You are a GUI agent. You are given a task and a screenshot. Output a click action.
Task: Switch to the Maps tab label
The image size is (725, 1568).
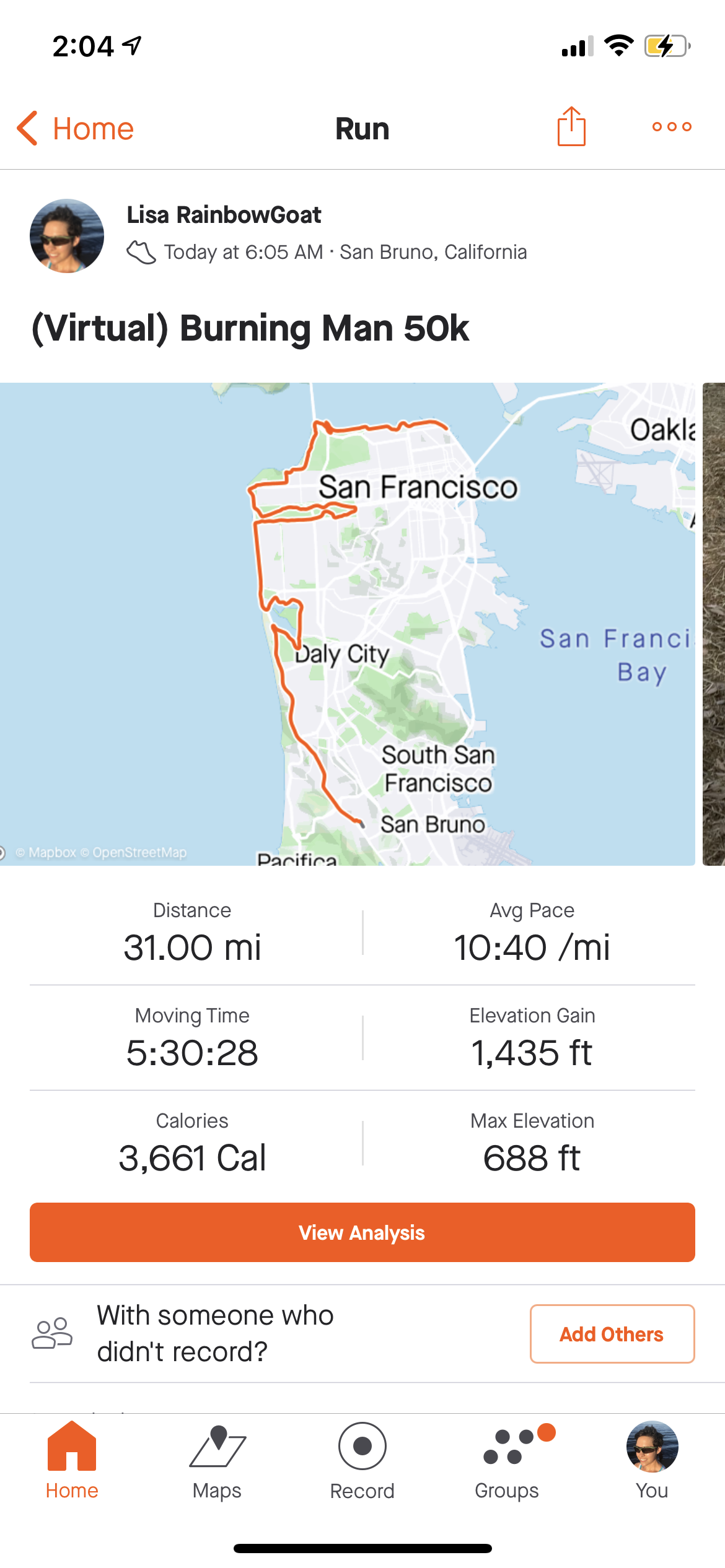(217, 1491)
